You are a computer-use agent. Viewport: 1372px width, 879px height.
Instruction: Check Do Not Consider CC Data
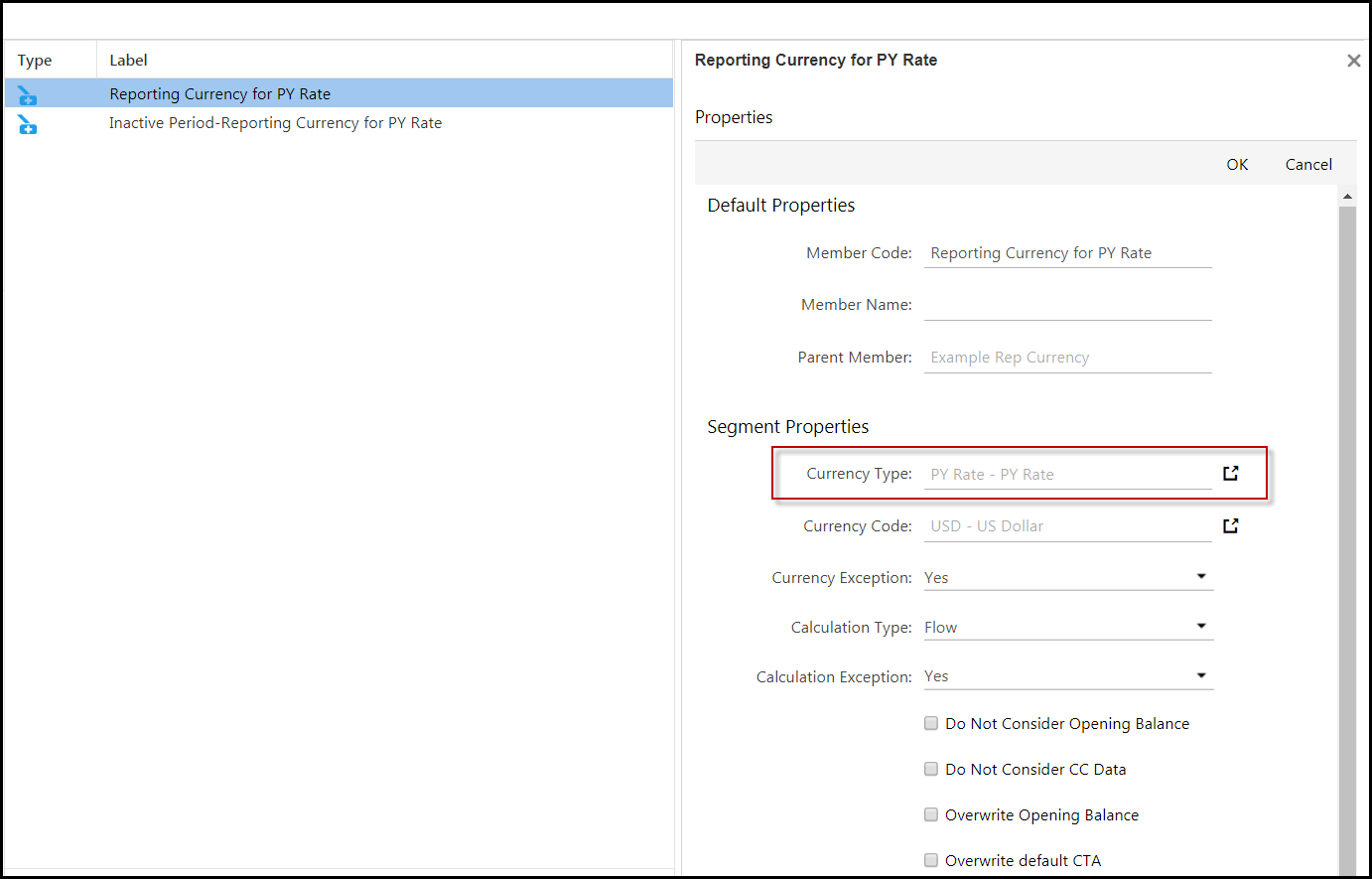pos(931,769)
